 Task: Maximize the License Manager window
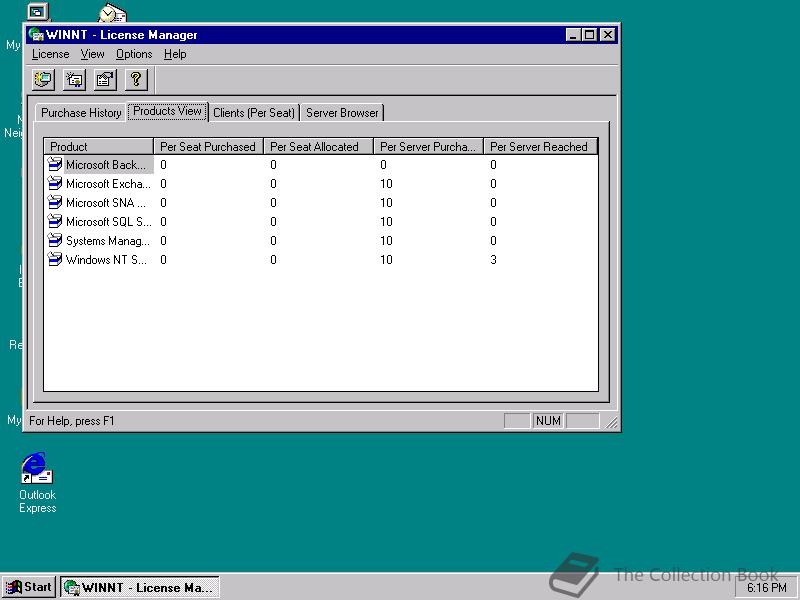click(589, 35)
